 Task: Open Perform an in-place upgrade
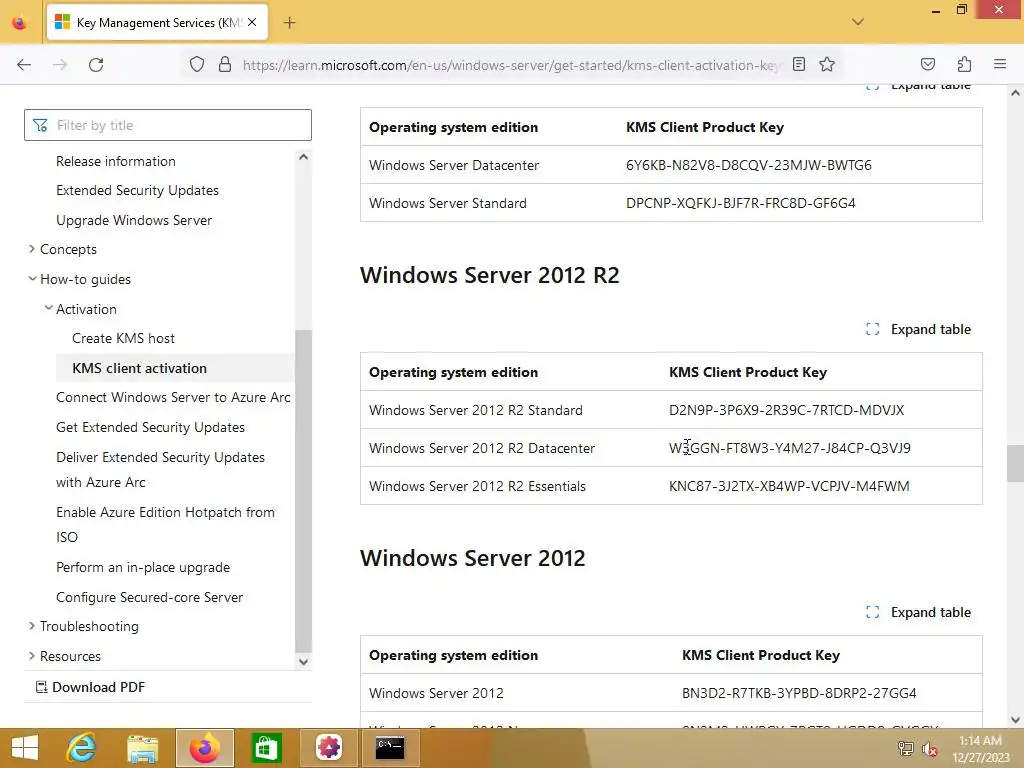click(x=143, y=567)
